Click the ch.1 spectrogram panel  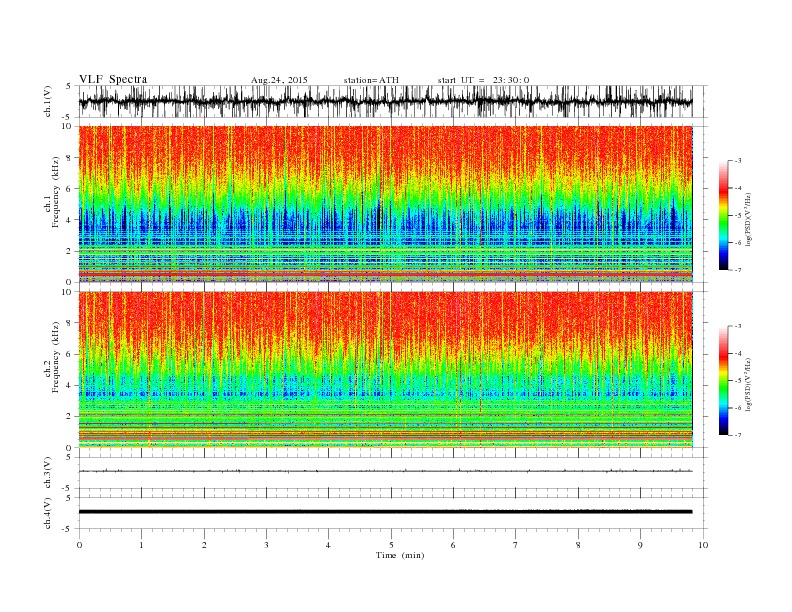coord(386,204)
